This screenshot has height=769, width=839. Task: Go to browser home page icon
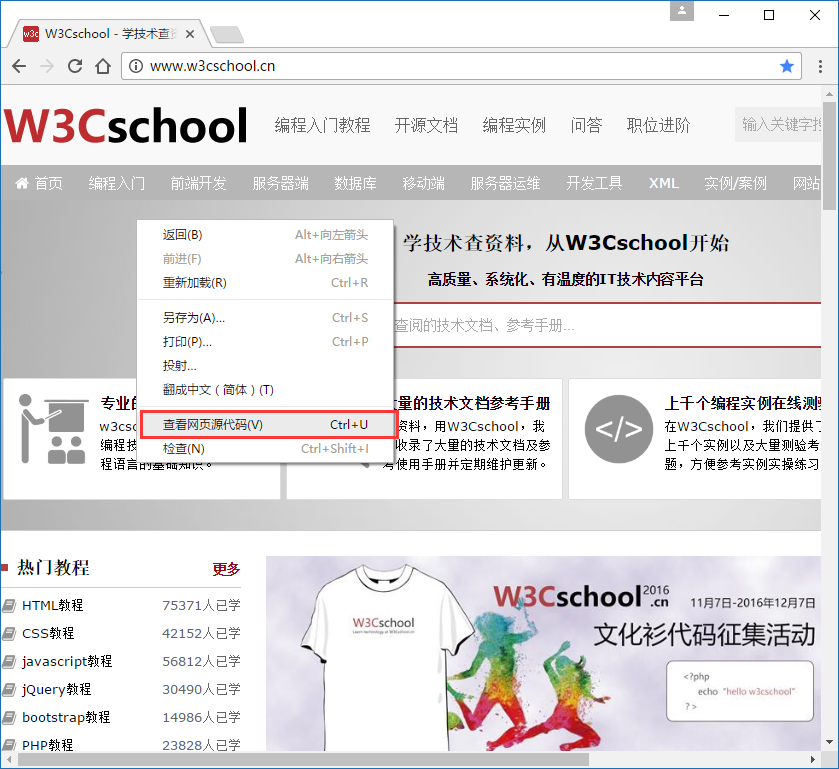[103, 66]
